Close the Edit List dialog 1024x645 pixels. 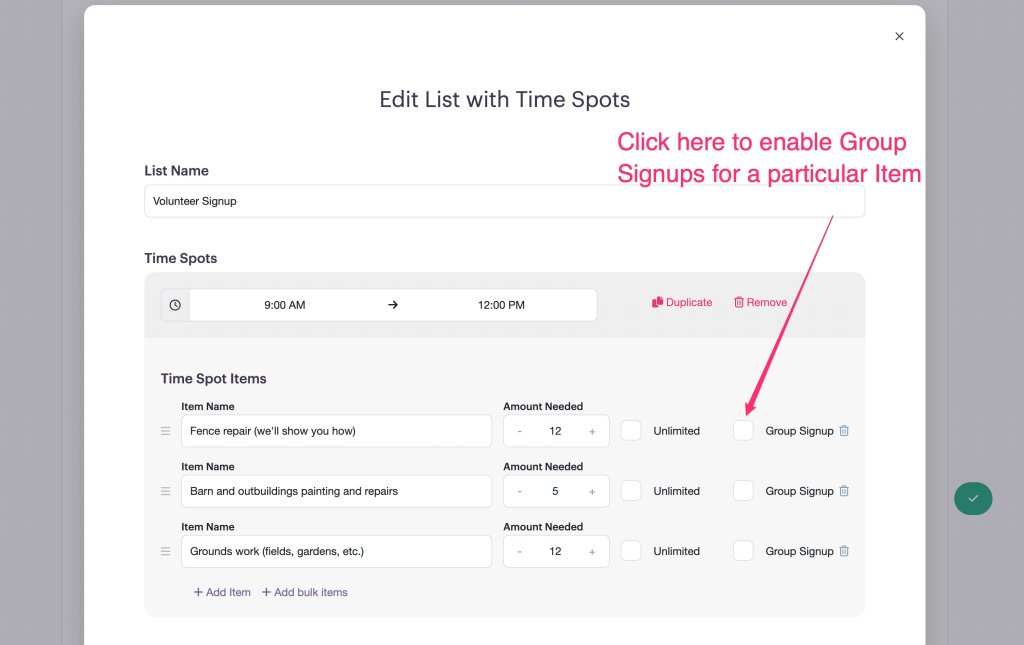click(899, 36)
